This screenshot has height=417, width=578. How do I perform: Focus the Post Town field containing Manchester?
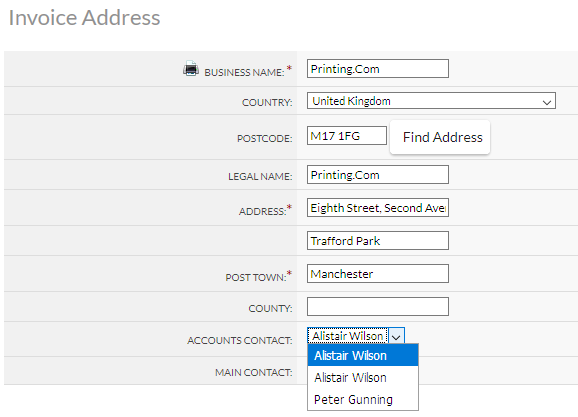point(378,274)
